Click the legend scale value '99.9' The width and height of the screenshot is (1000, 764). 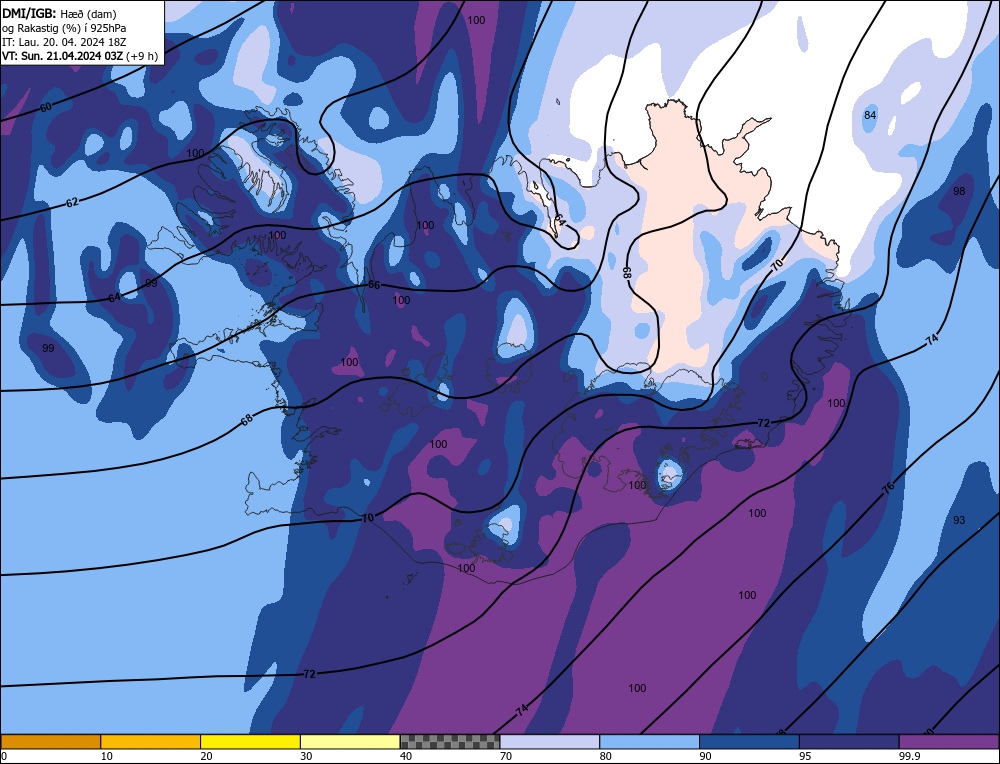(x=908, y=756)
